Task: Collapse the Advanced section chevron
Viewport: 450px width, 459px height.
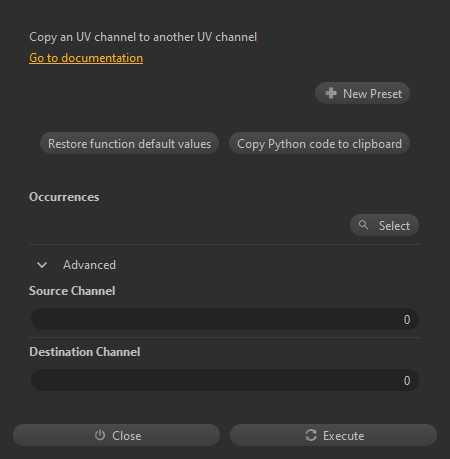Action: point(42,265)
